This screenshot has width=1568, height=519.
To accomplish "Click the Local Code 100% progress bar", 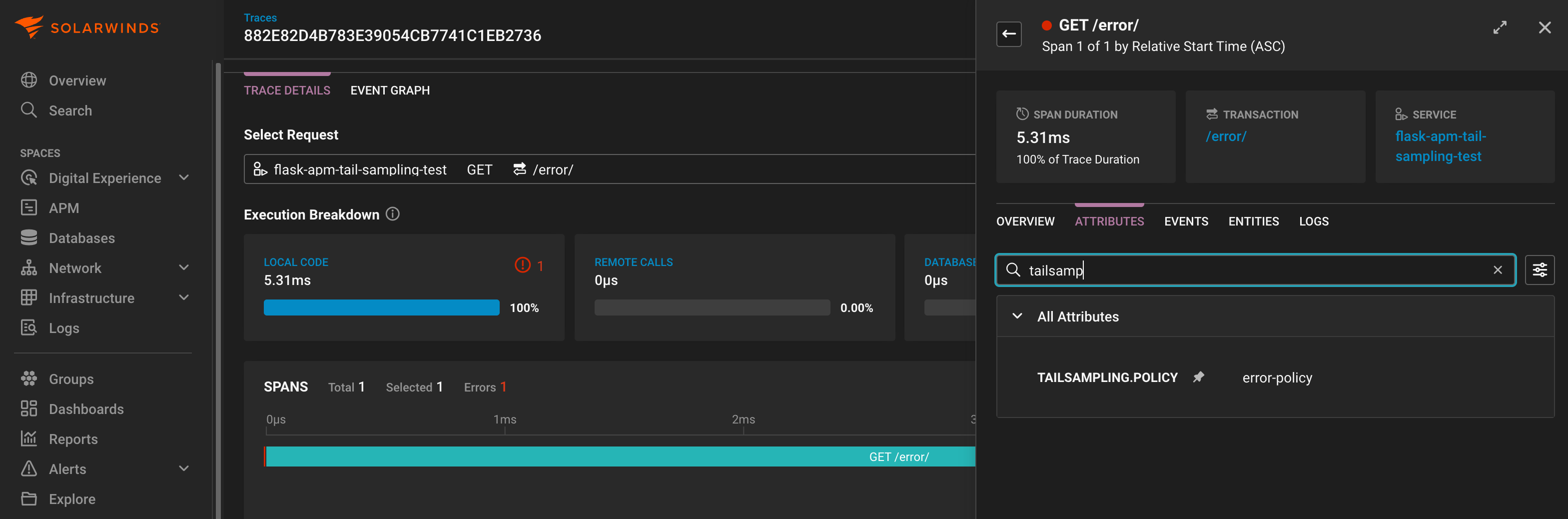I will [x=381, y=307].
